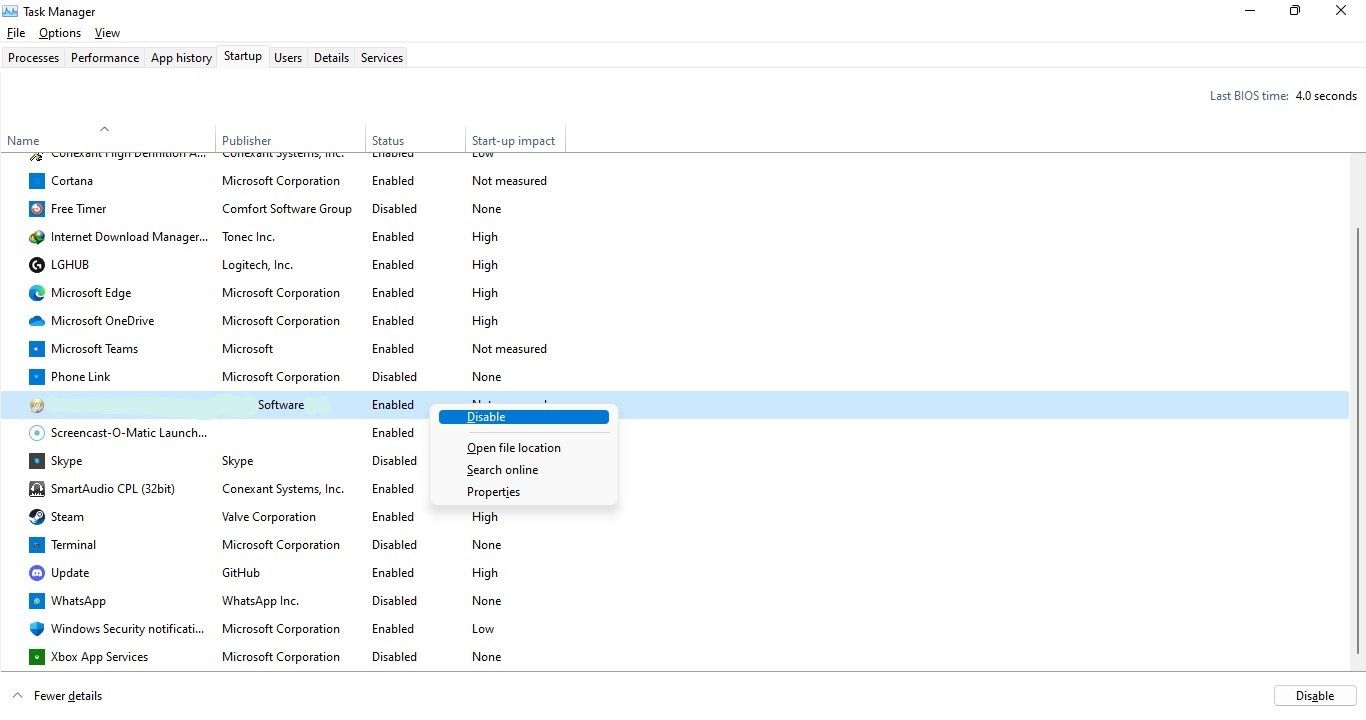Click the Low impact of Windows Security
1366x720 pixels.
[x=483, y=629]
